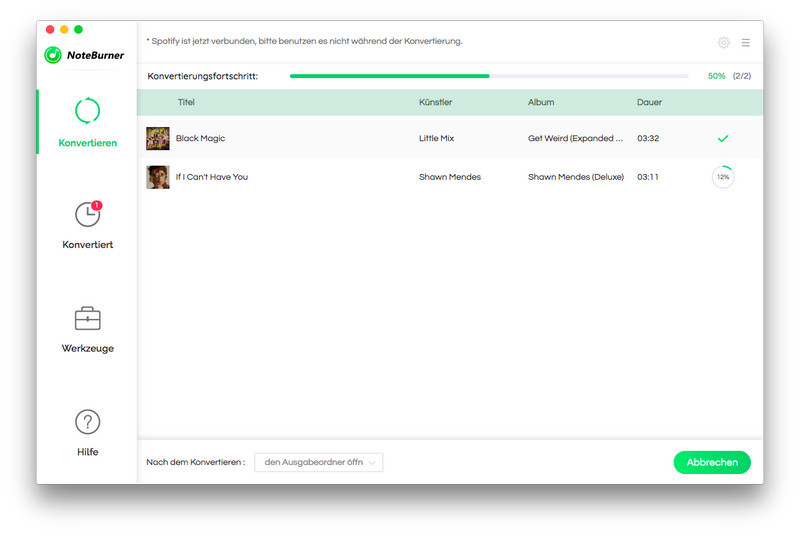Screen dimensions: 800x536
Task: Click the Hilfe question mark icon
Action: click(x=87, y=422)
